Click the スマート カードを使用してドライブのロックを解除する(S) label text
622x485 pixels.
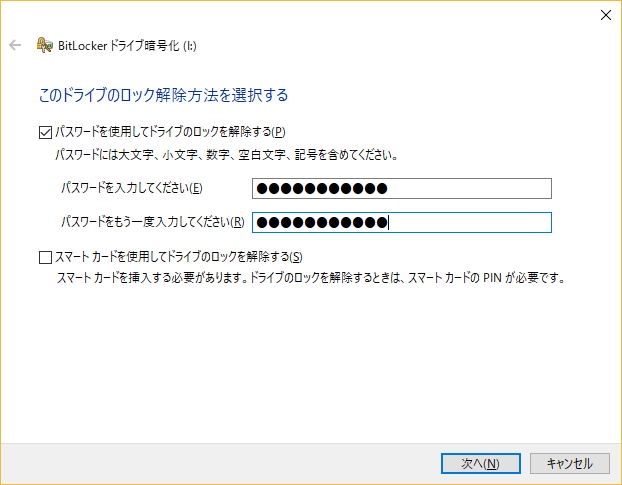(179, 257)
